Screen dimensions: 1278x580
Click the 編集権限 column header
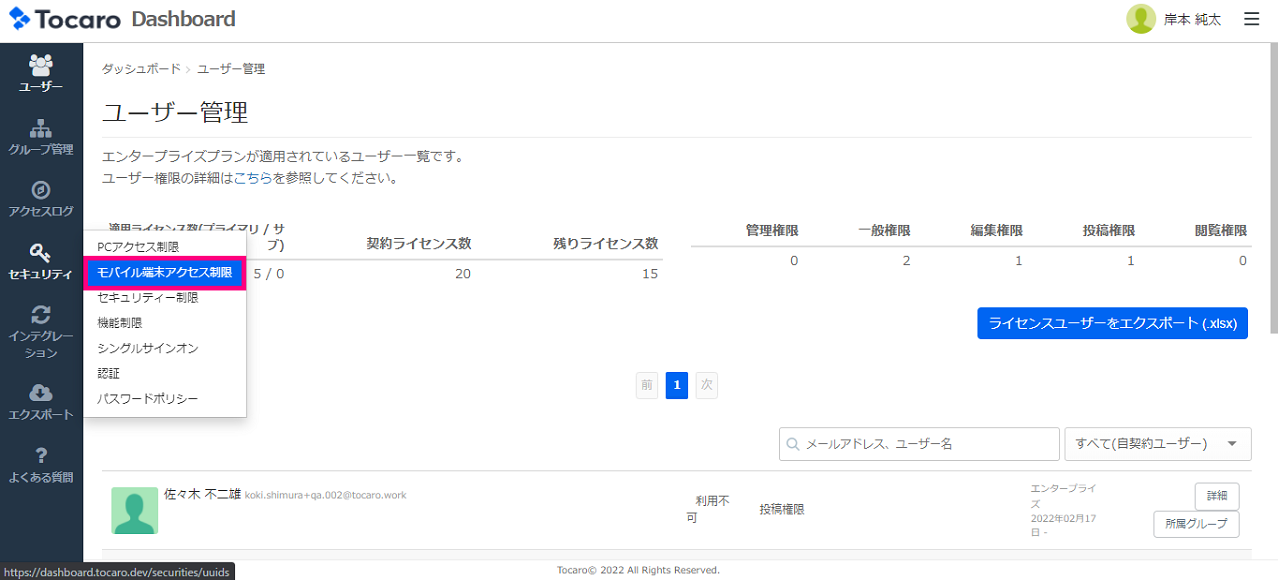996,231
